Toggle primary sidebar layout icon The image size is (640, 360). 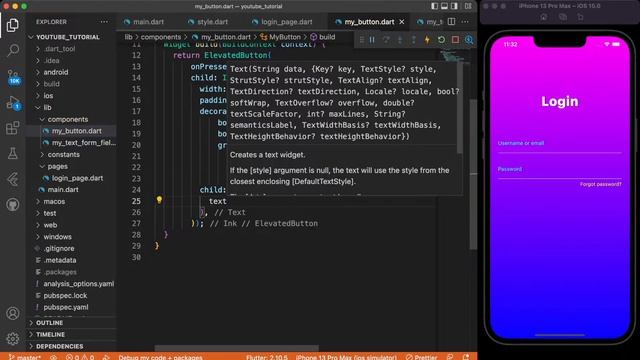coord(434,6)
